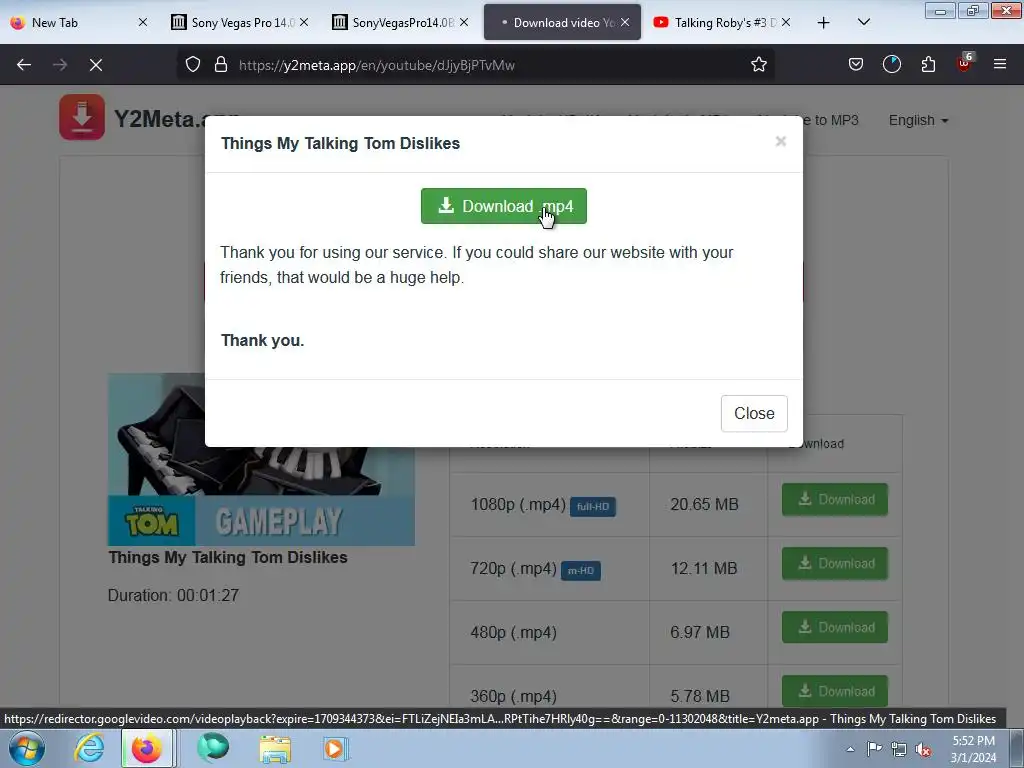The height and width of the screenshot is (768, 1024).
Task: Close the New Tab tab
Action: [x=143, y=22]
